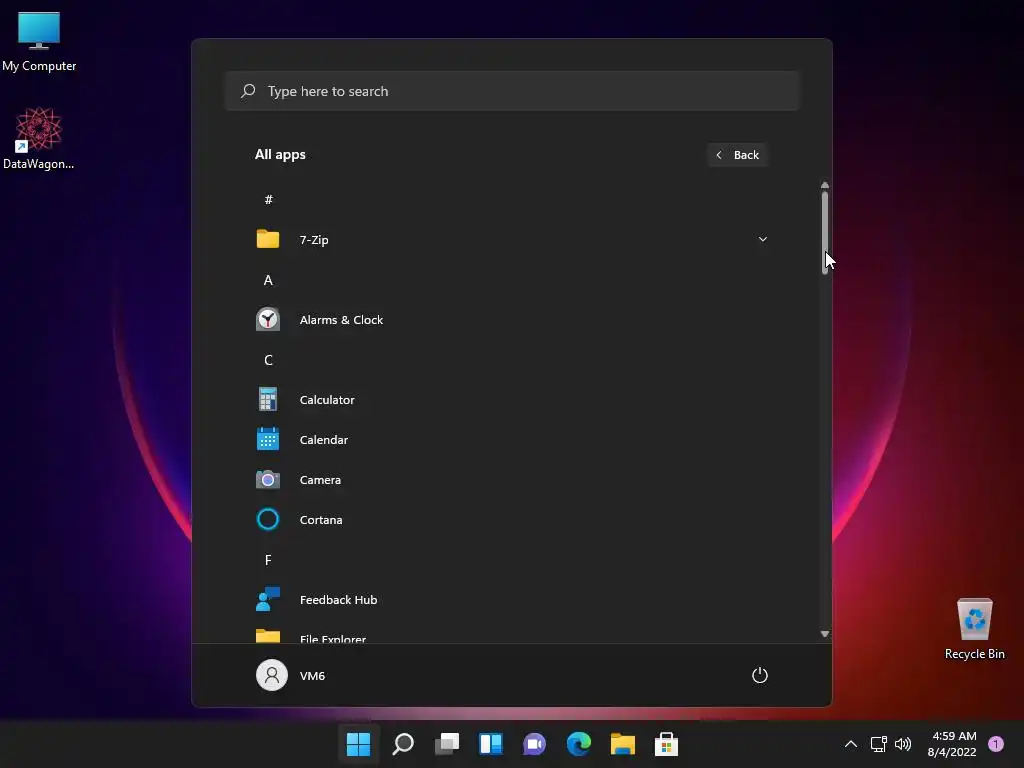1024x768 pixels.
Task: Open Microsoft Store from taskbar
Action: coord(666,744)
